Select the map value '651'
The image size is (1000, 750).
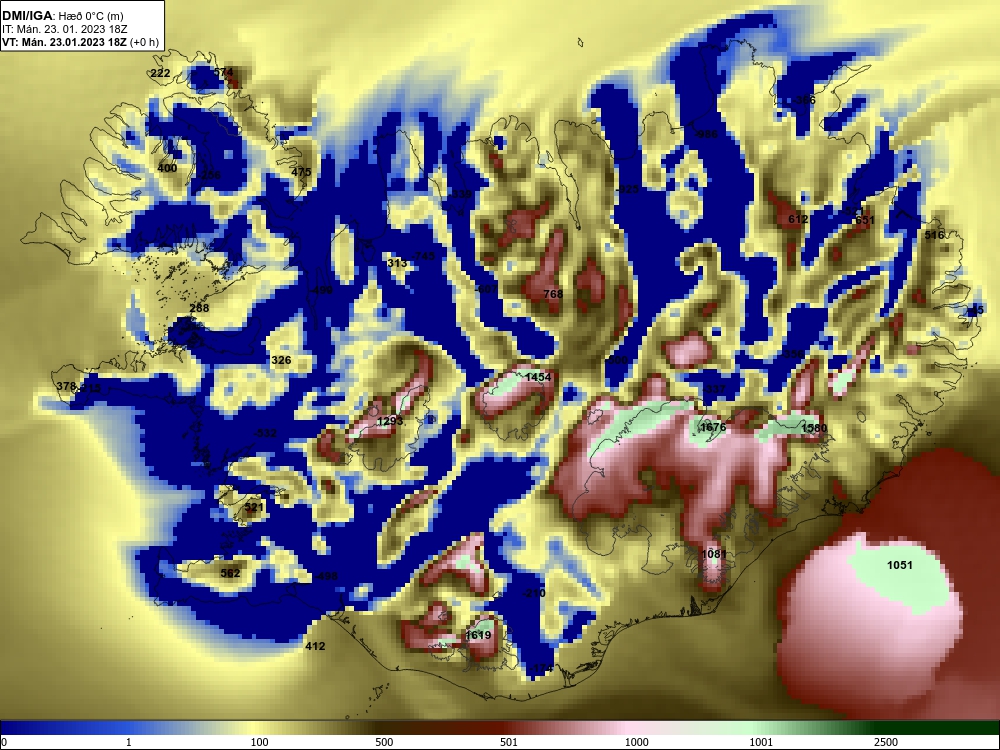[x=865, y=220]
